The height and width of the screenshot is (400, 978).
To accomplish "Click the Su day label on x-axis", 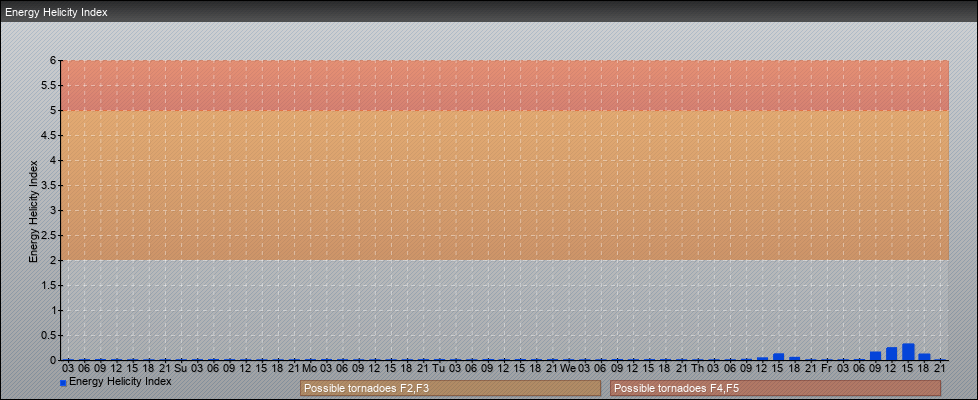I will [x=181, y=369].
